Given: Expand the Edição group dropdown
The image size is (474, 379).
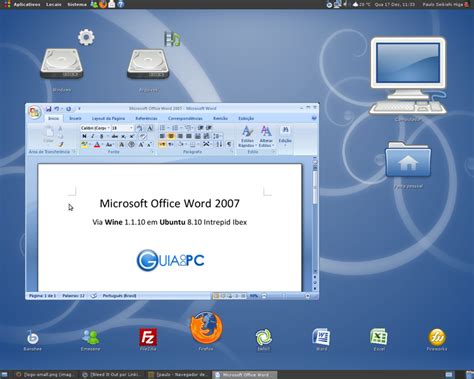Looking at the screenshot, I should point(285,137).
